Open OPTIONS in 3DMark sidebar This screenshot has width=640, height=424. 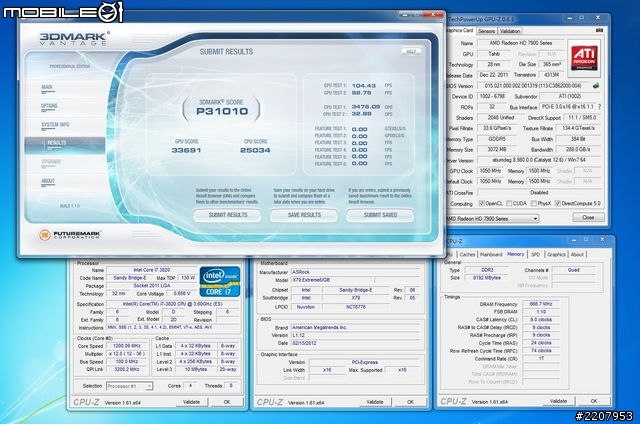(x=49, y=107)
